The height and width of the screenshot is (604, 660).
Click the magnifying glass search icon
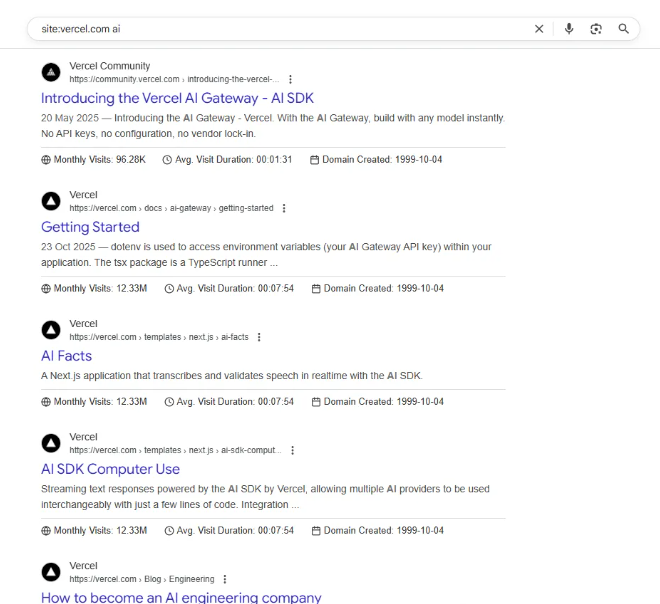point(624,29)
